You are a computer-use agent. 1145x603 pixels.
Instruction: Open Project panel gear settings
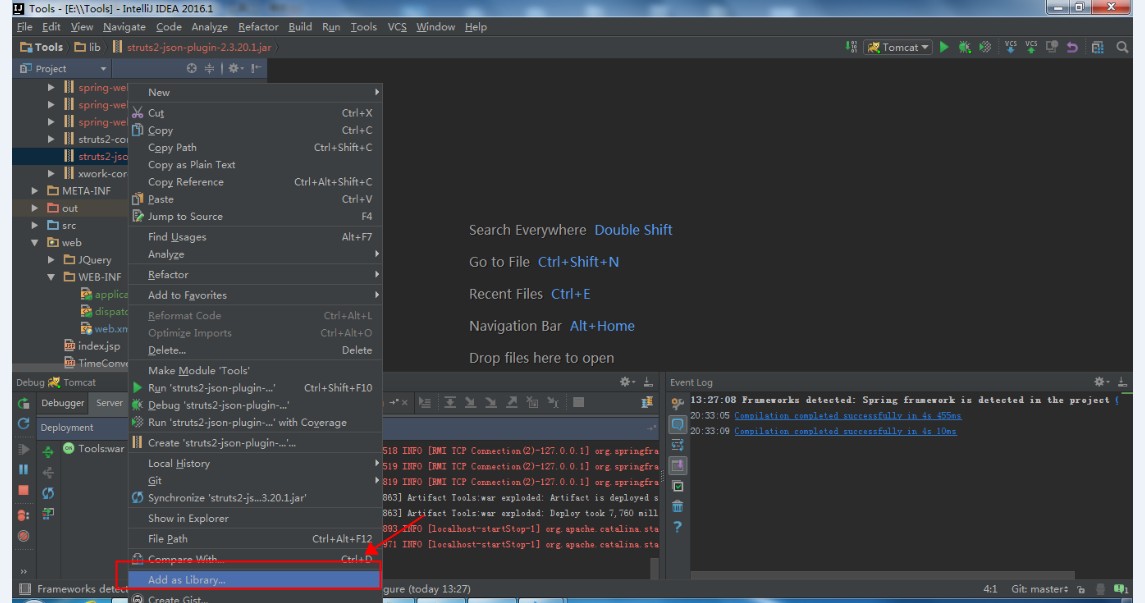tap(234, 68)
